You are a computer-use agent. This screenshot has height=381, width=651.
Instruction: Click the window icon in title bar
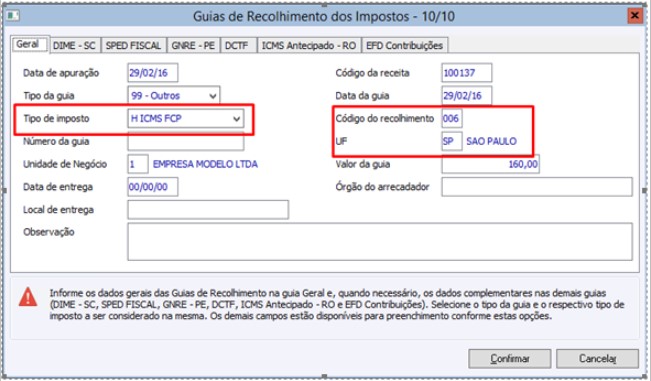point(12,16)
